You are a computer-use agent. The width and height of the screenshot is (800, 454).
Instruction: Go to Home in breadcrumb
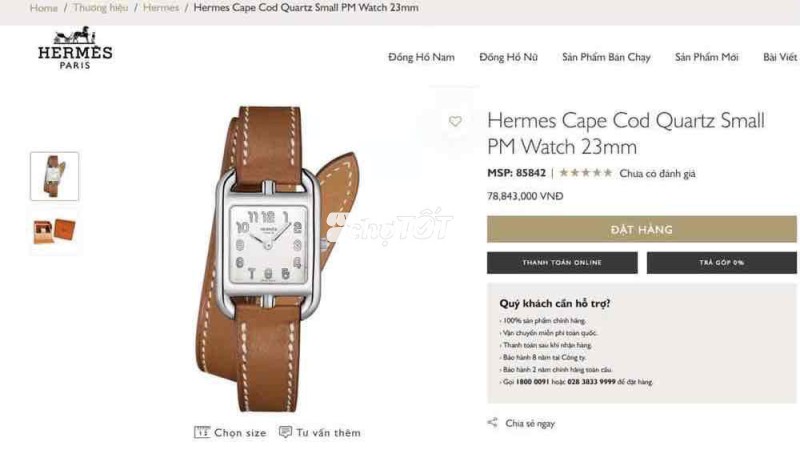(x=43, y=8)
